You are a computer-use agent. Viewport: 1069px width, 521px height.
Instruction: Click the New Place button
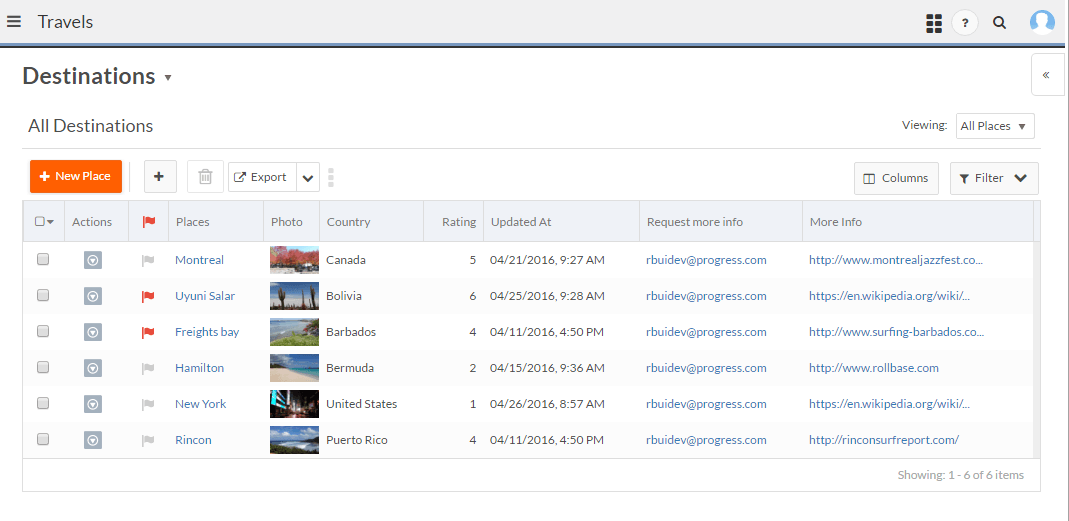[76, 176]
